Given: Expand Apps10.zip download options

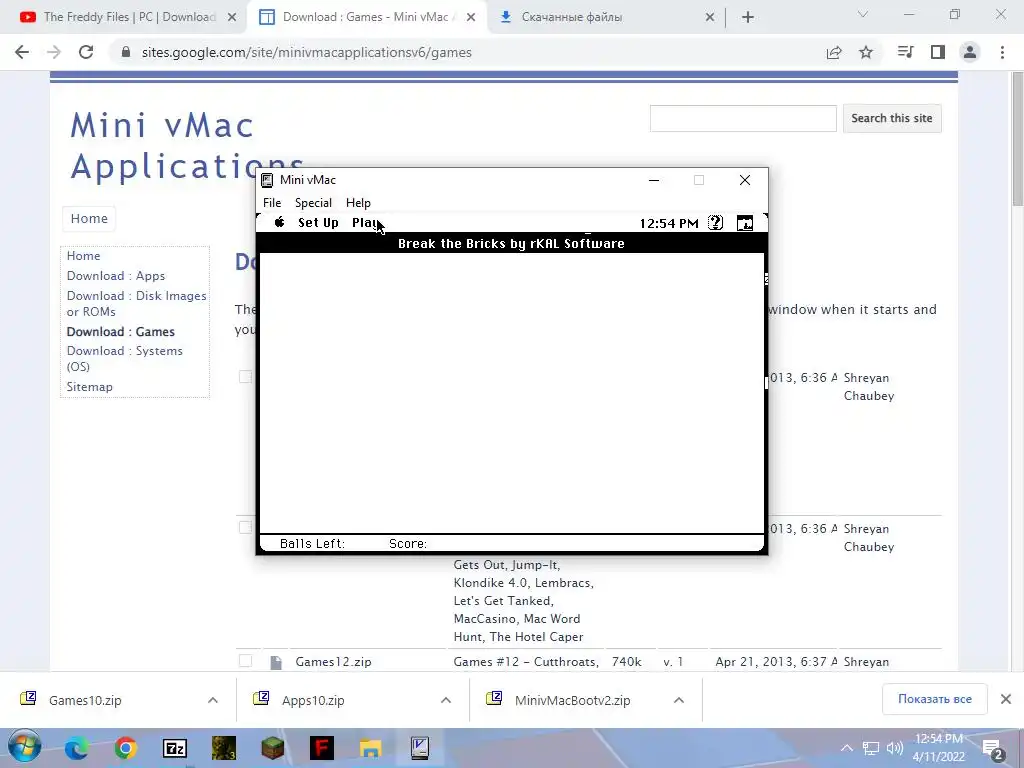Looking at the screenshot, I should coord(446,700).
